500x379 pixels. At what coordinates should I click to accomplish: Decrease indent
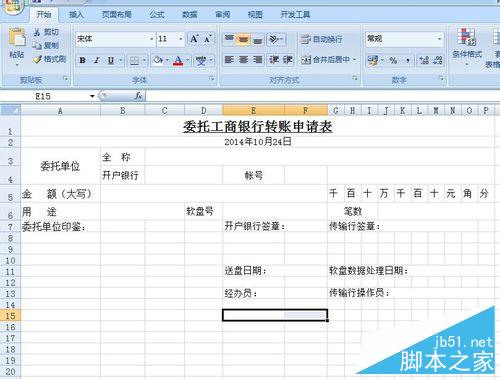(x=274, y=60)
